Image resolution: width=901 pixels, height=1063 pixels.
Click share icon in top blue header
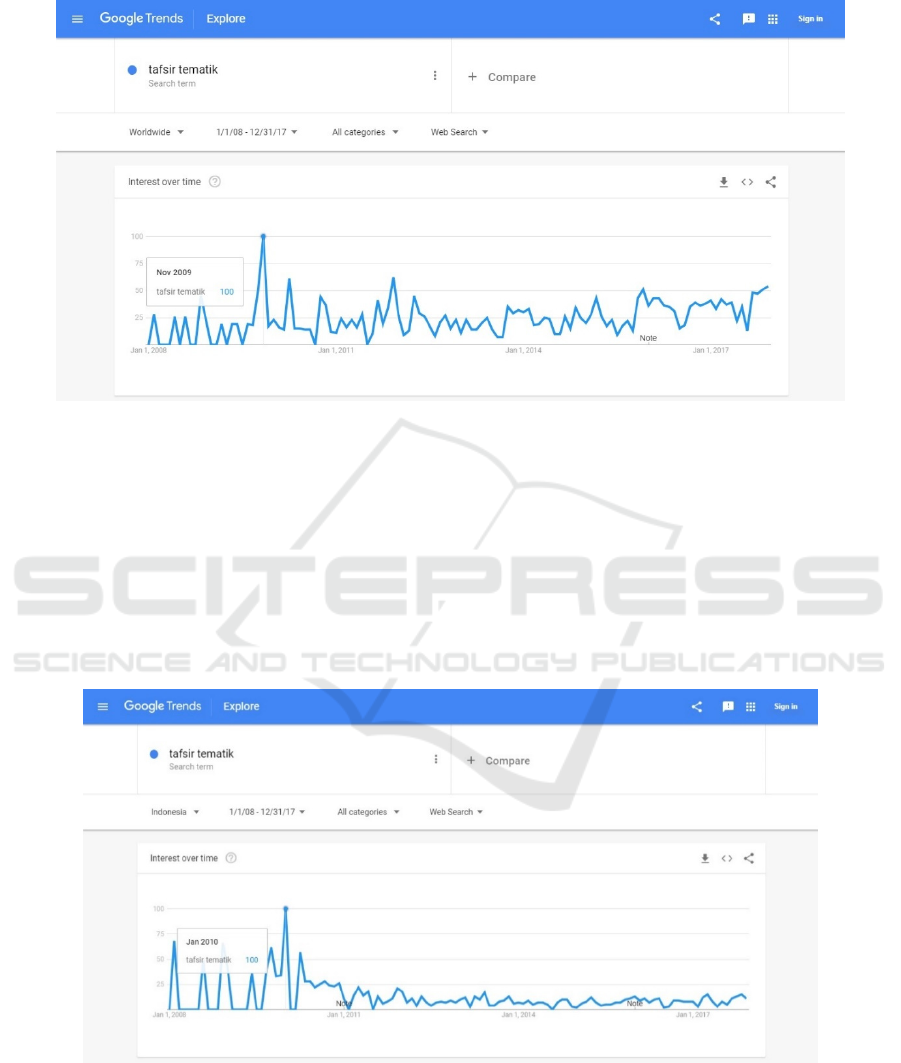715,19
